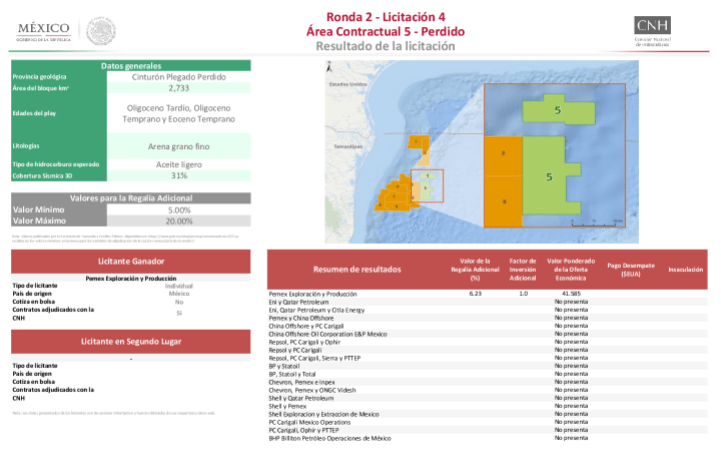
Task: Click 'Resumen de resultados' header
Action: [x=357, y=269]
